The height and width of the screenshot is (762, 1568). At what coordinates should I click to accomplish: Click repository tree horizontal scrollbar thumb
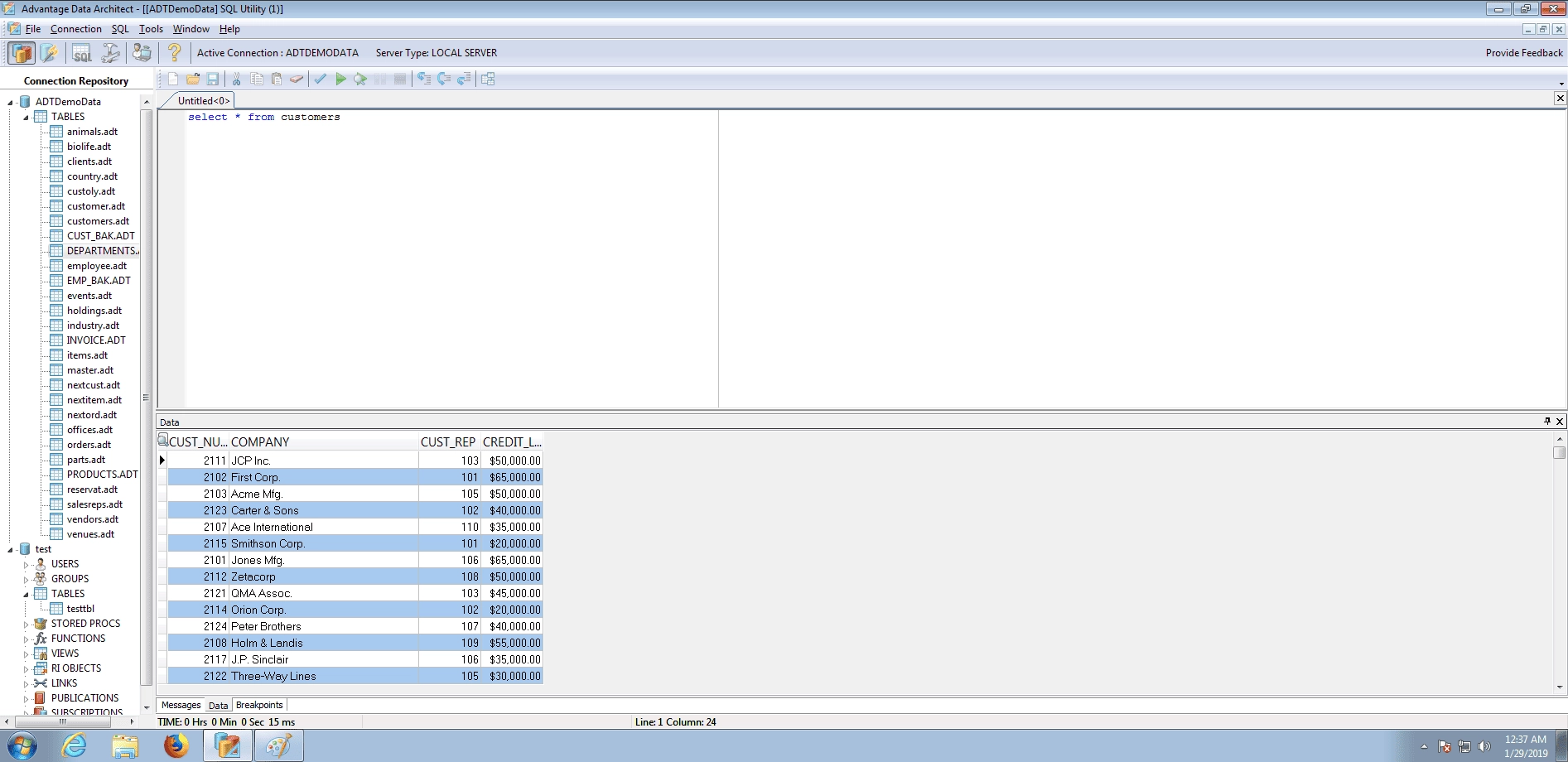pos(62,722)
